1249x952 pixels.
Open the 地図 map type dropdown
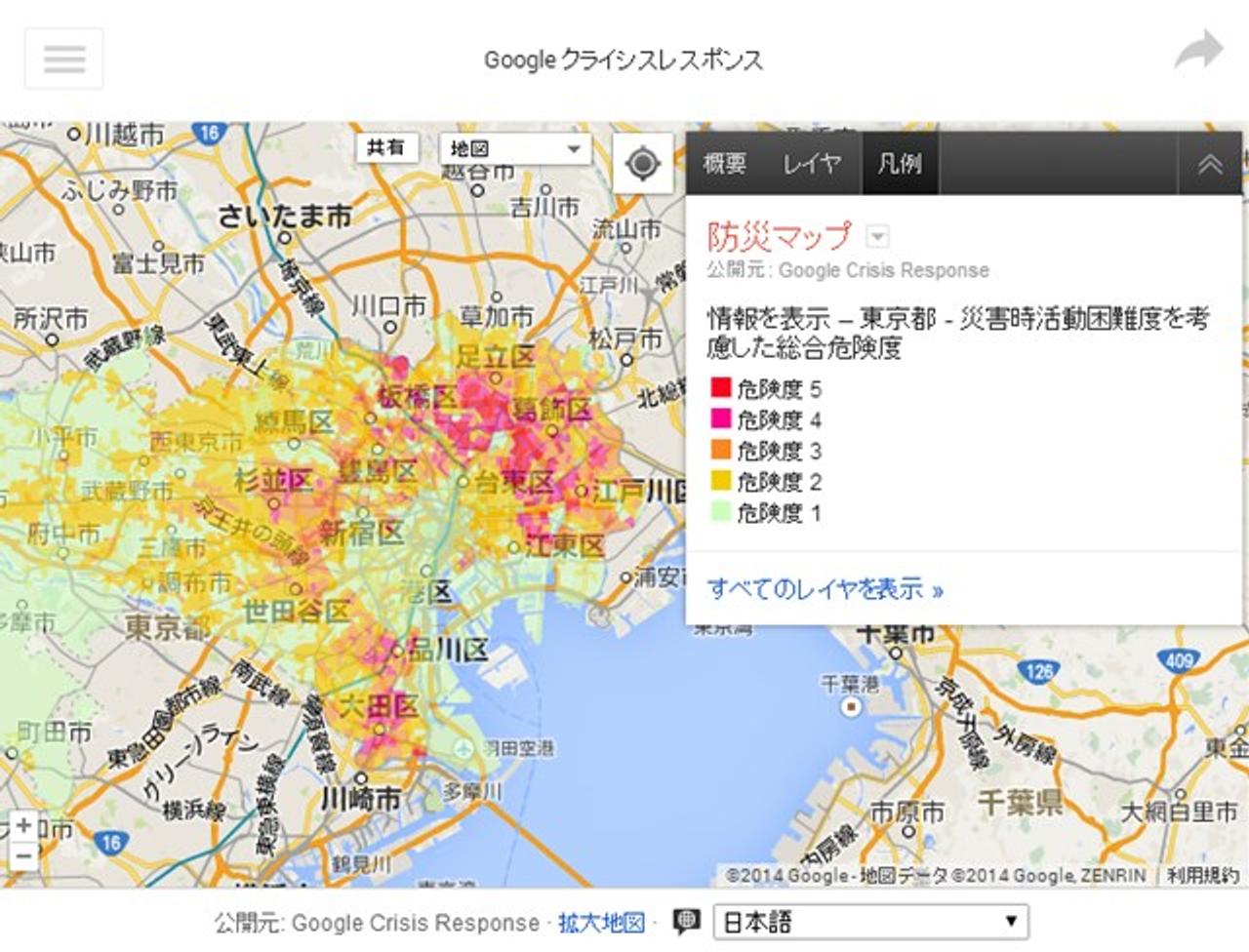(x=515, y=149)
